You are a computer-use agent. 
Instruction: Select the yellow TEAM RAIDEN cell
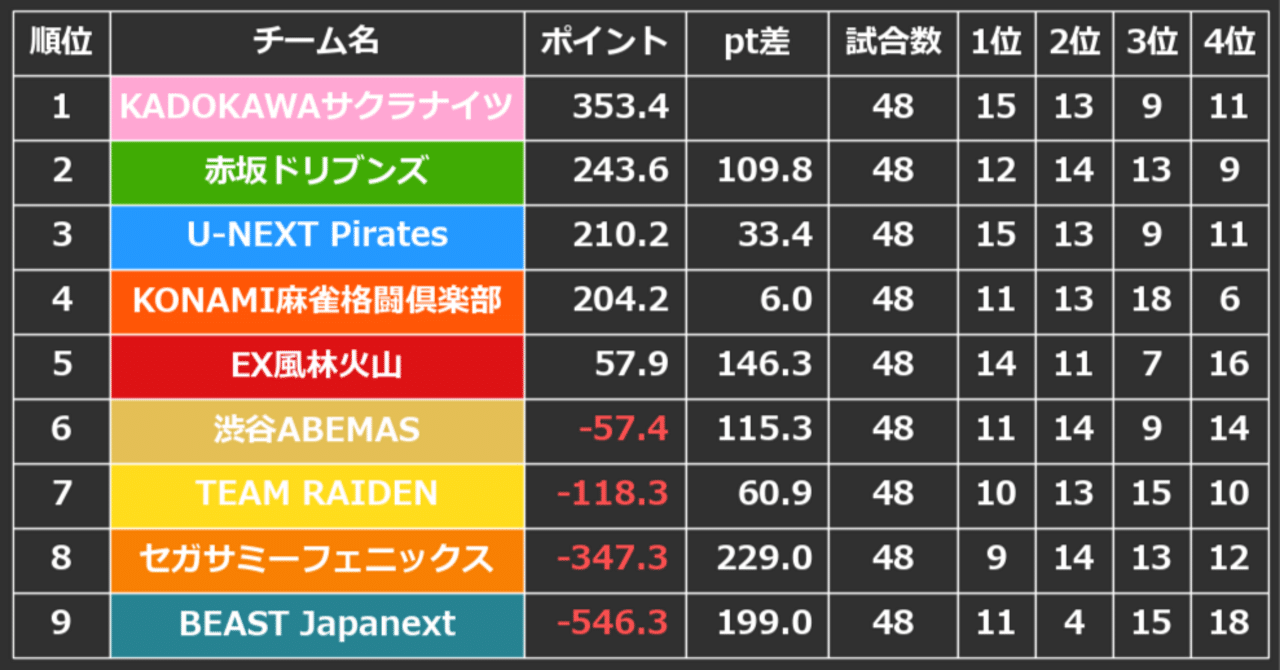[317, 494]
